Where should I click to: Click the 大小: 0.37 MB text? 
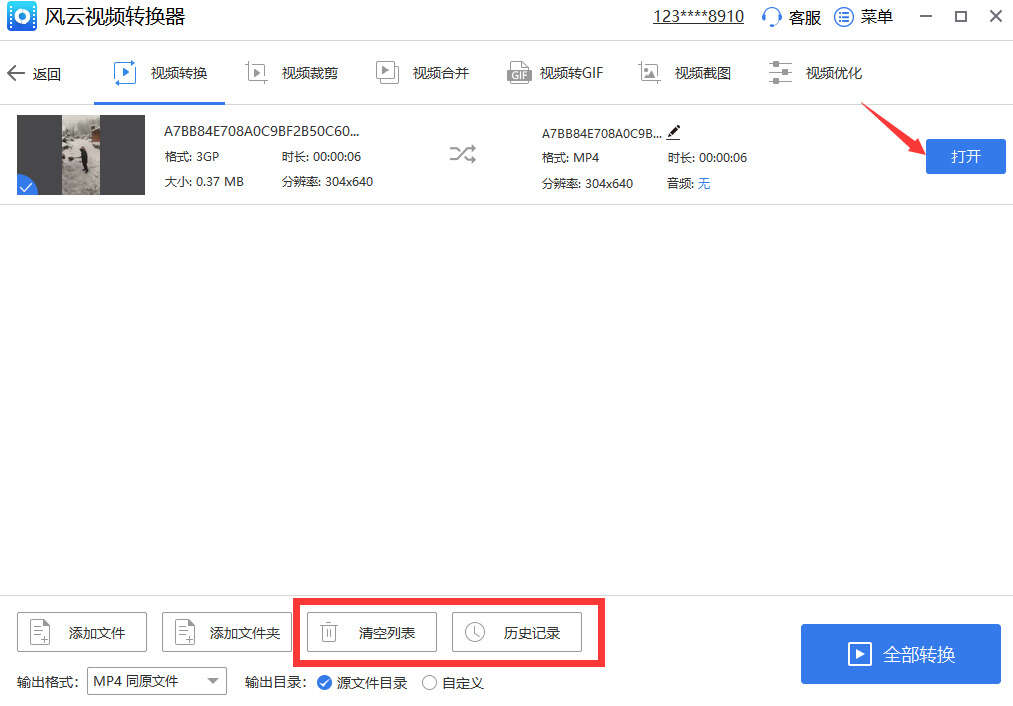click(x=204, y=182)
